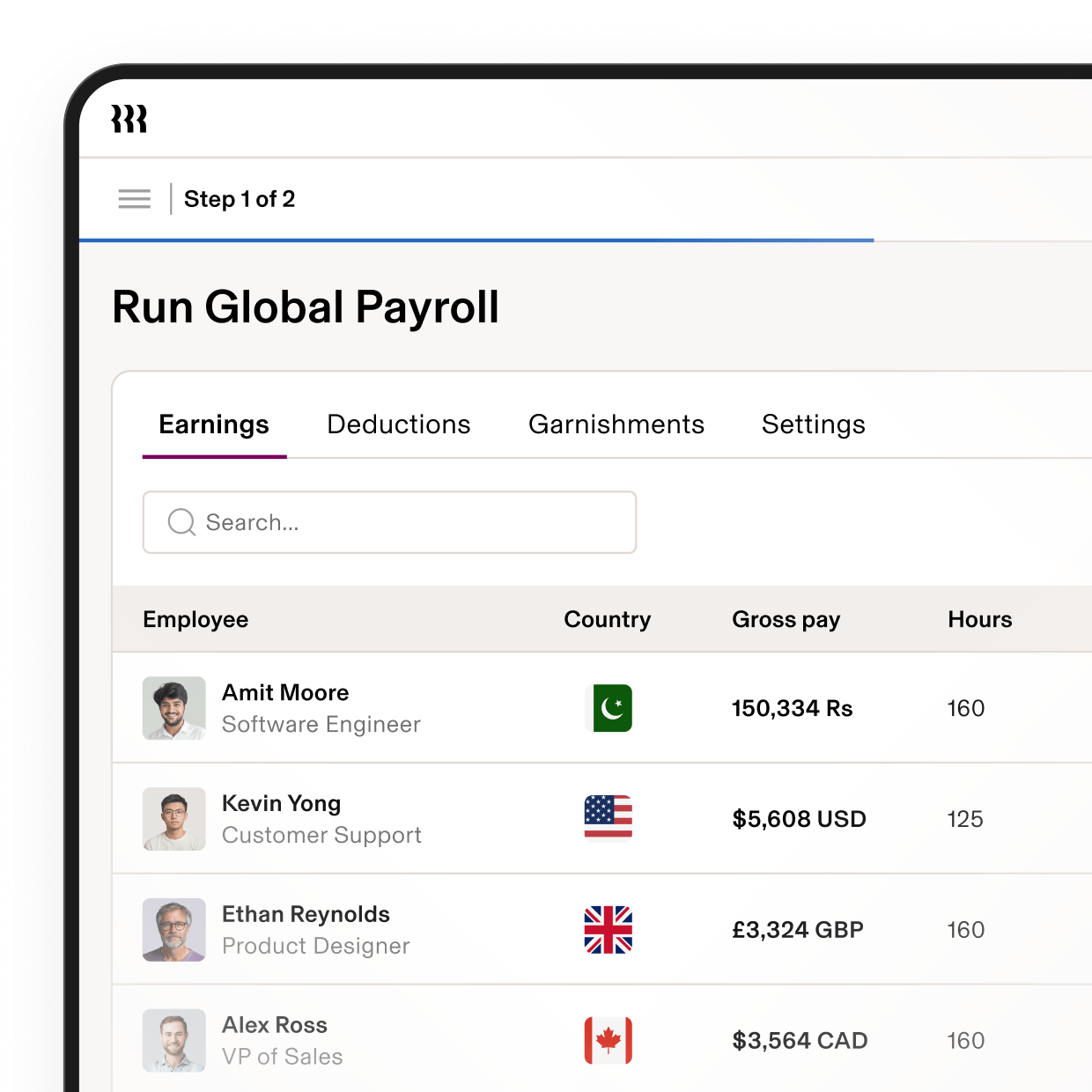Switch to the Deductions tab
1092x1092 pixels.
pyautogui.click(x=398, y=424)
